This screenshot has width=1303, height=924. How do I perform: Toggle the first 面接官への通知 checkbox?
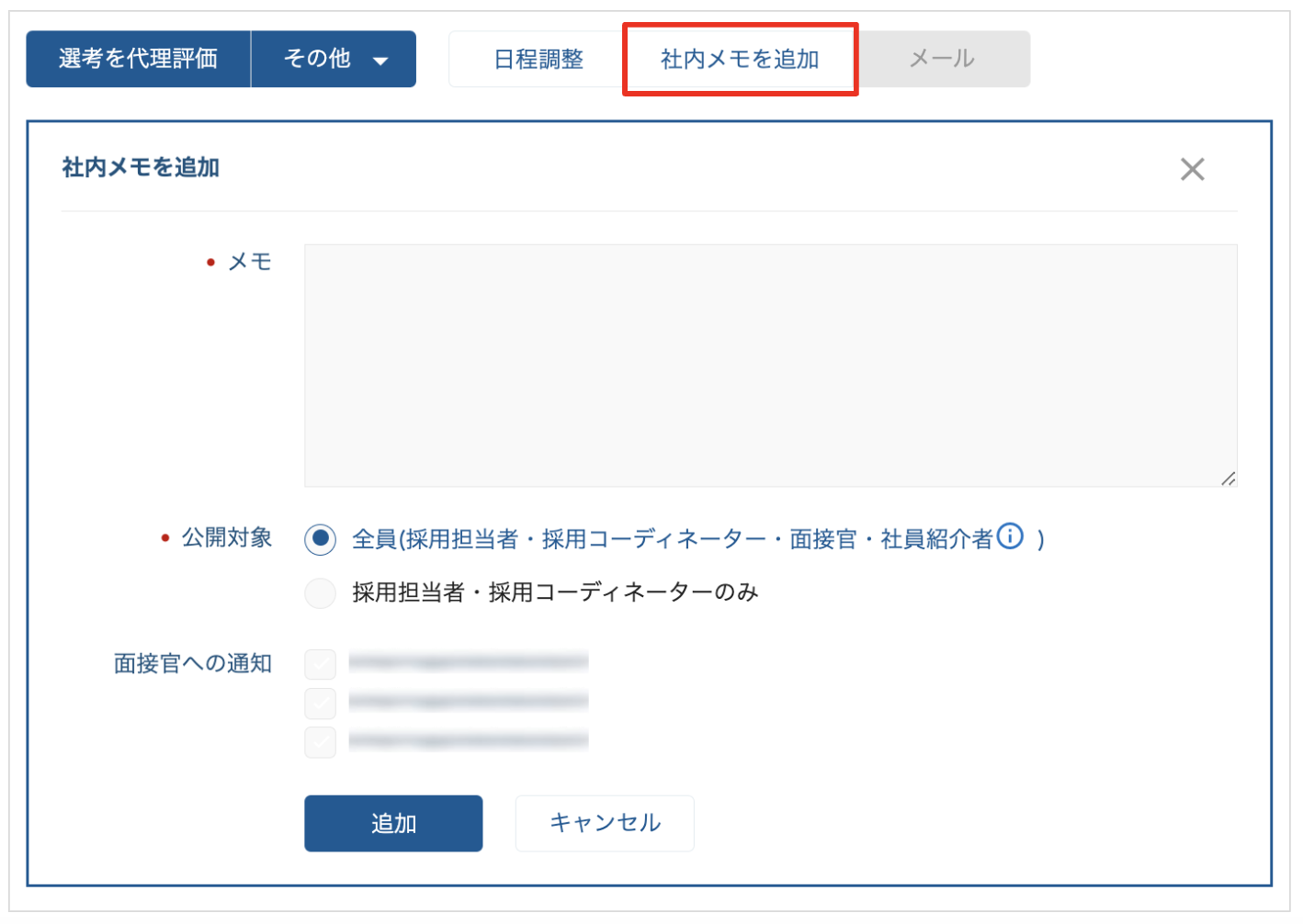pos(320,664)
